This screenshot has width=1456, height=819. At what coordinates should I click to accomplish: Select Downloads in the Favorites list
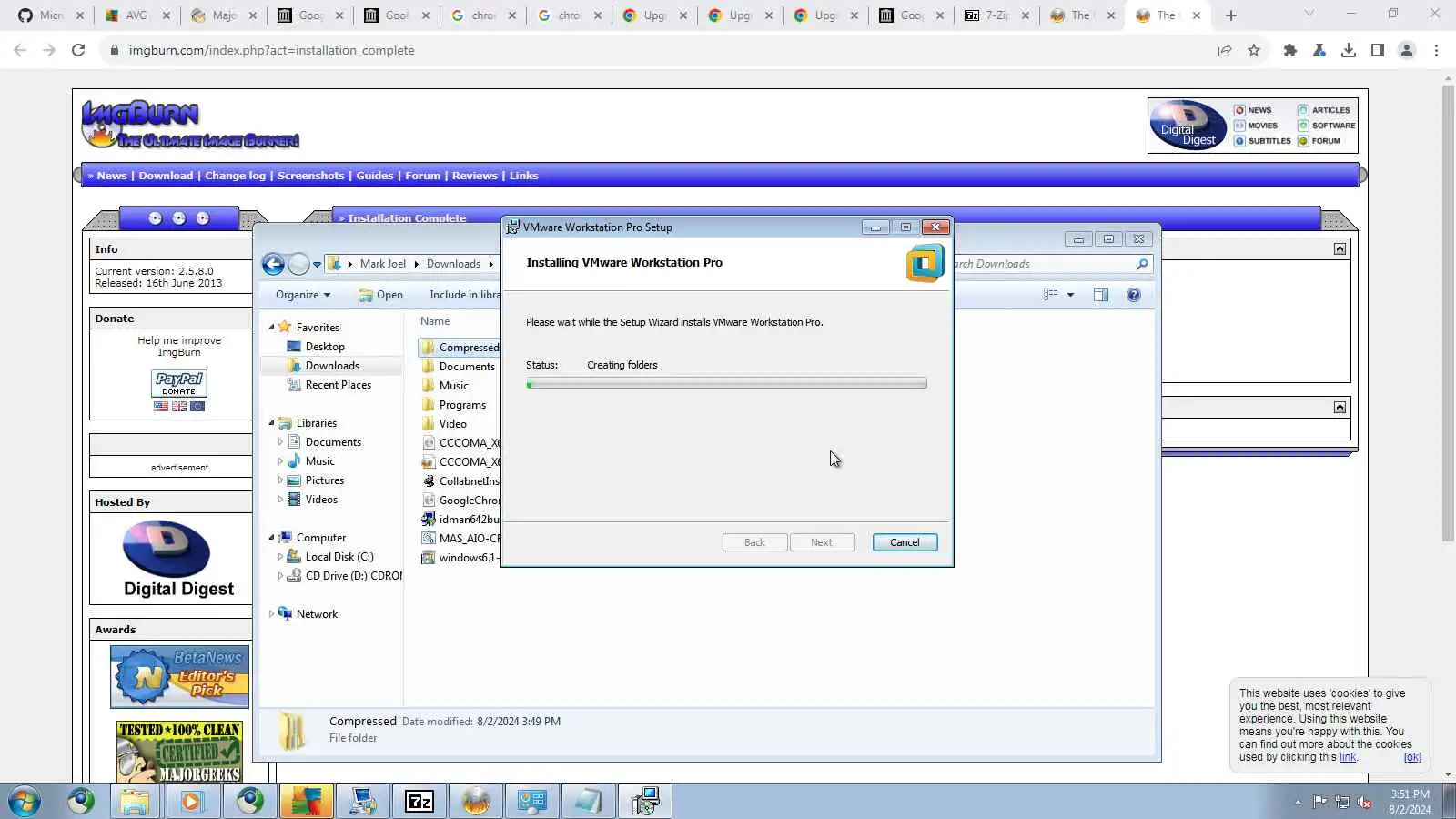[332, 366]
